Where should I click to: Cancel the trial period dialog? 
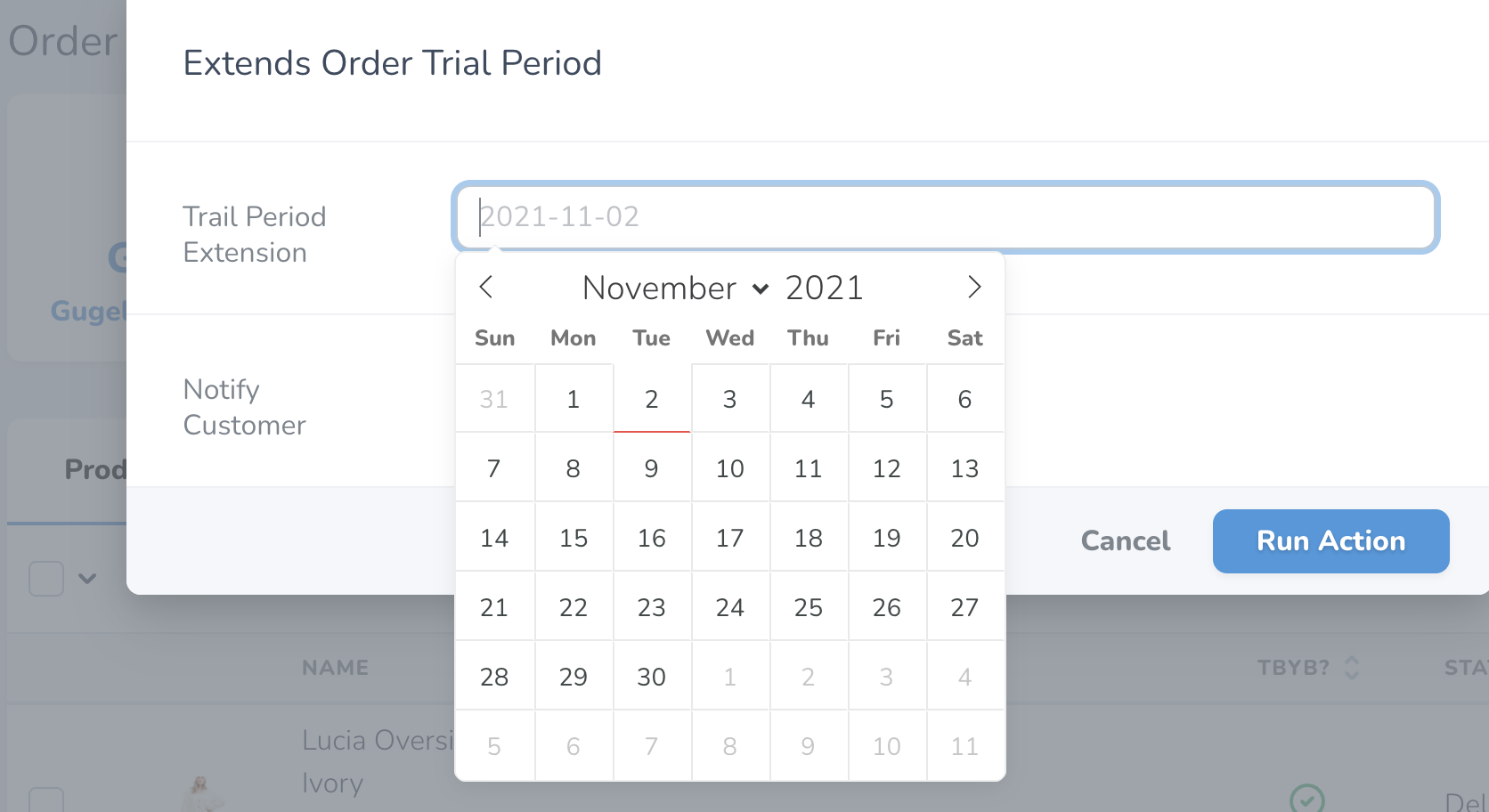pyautogui.click(x=1126, y=540)
